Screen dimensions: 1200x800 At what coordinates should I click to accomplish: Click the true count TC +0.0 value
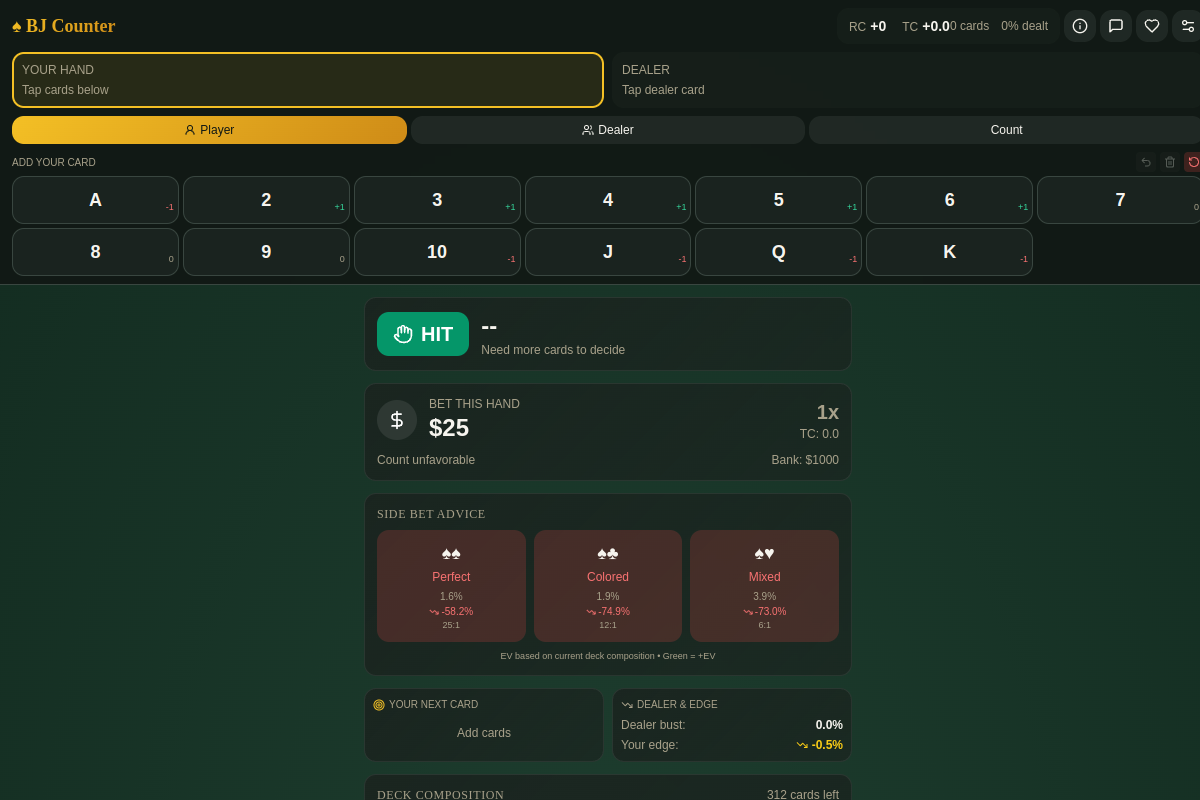(926, 26)
